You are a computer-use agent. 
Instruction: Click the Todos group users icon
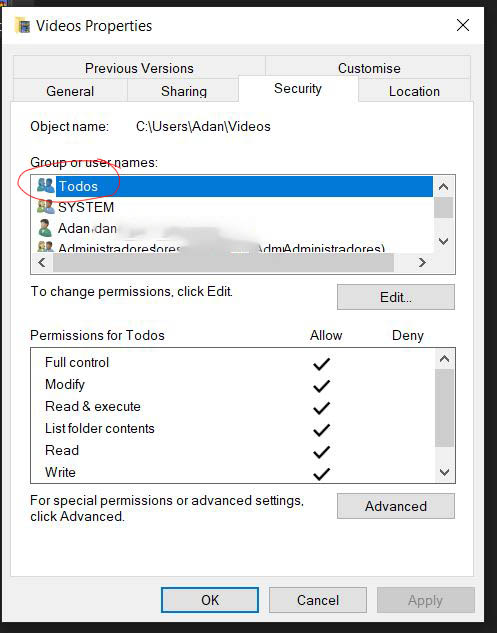tap(45, 186)
